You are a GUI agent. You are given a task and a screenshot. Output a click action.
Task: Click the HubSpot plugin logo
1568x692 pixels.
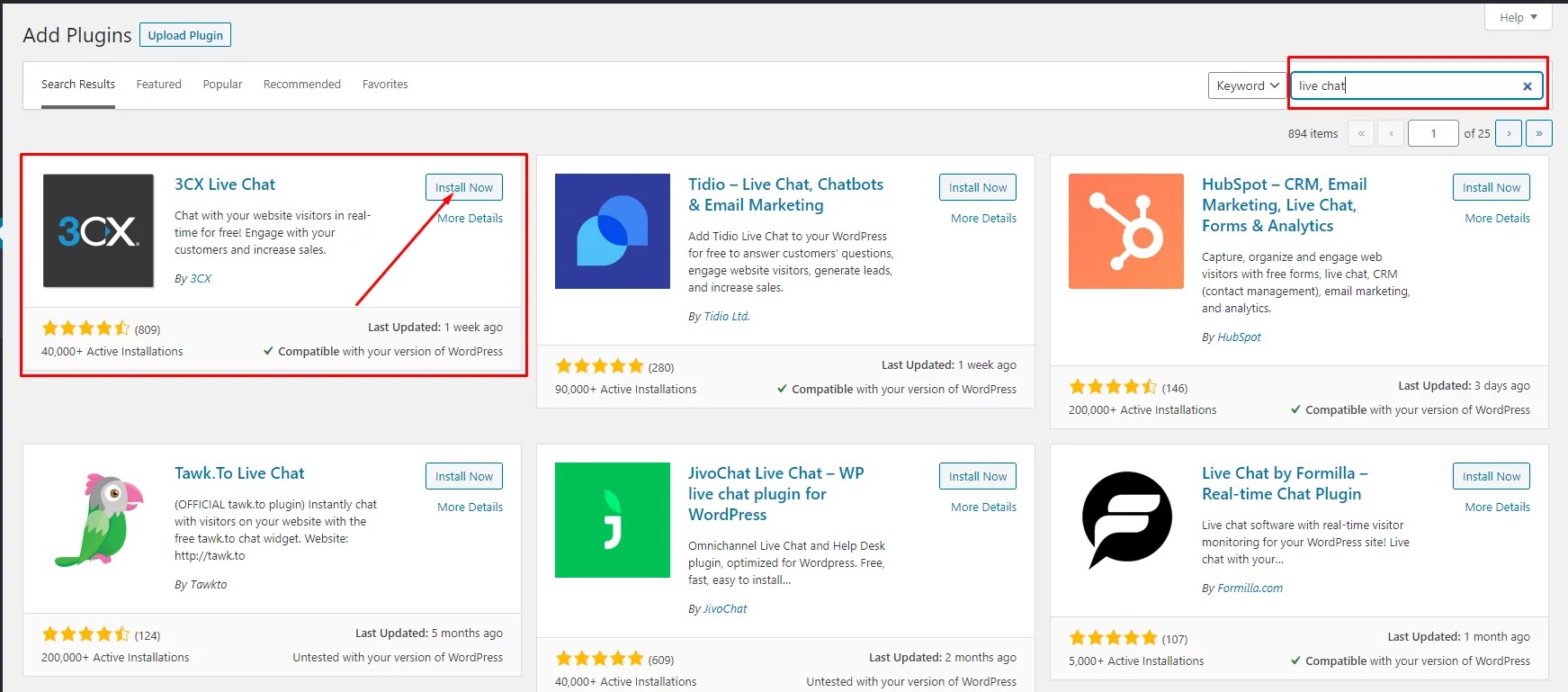point(1126,231)
